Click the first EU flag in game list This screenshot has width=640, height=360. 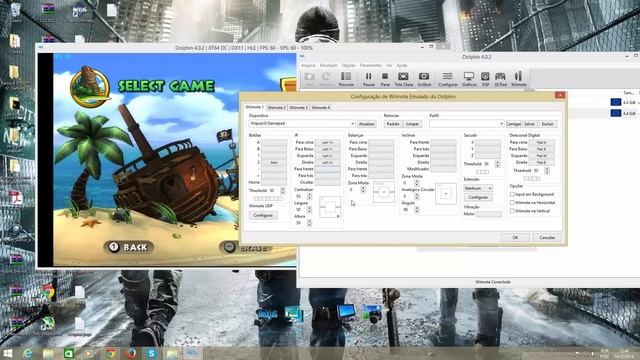(616, 102)
